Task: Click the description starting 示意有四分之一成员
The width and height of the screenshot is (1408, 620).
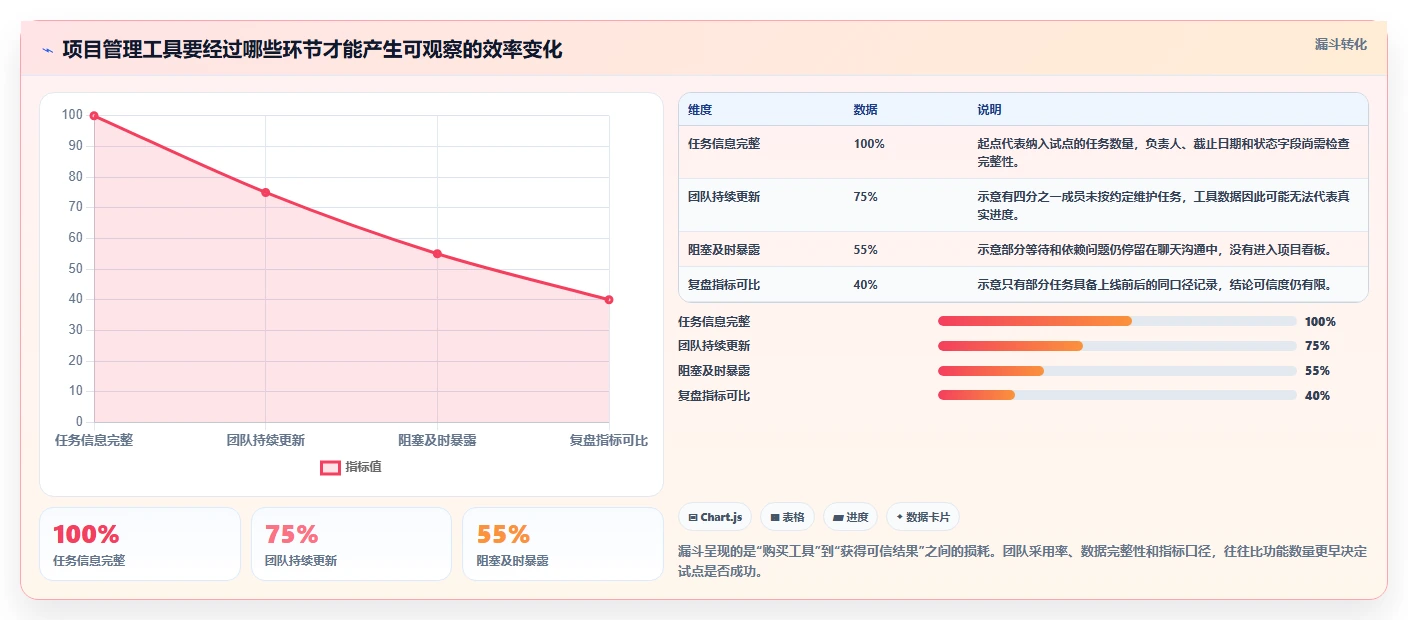Action: 1164,206
